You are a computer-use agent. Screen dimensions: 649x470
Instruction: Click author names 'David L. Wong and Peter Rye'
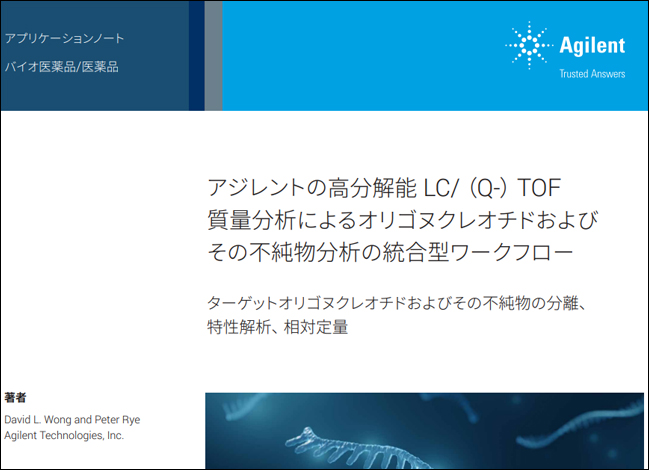click(72, 420)
